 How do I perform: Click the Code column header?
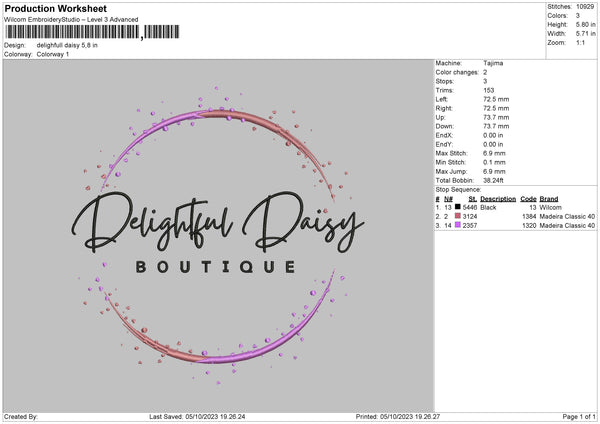coord(528,199)
